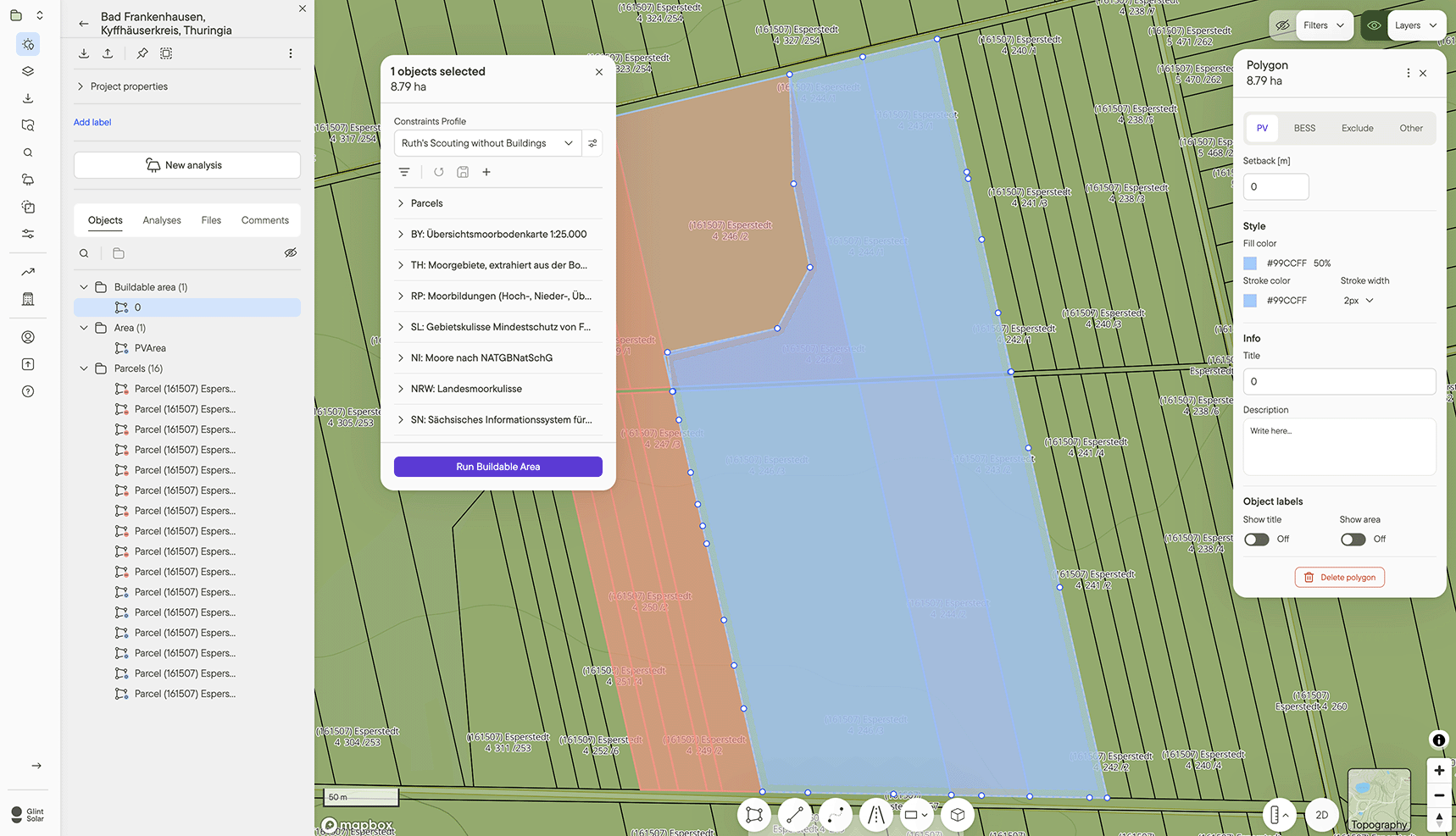Select the BESS polygon type tab
This screenshot has width=1456, height=836.
tap(1304, 129)
